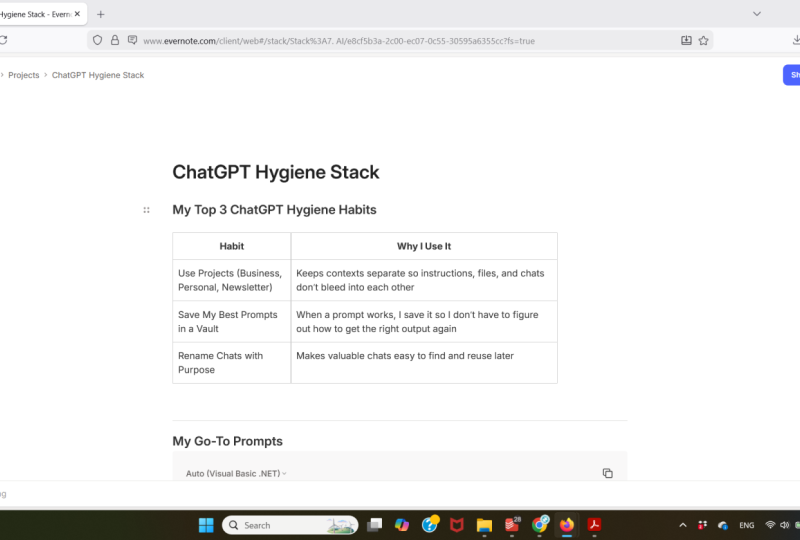Open the list all tabs dropdown
This screenshot has height=540, width=800.
pyautogui.click(x=757, y=14)
